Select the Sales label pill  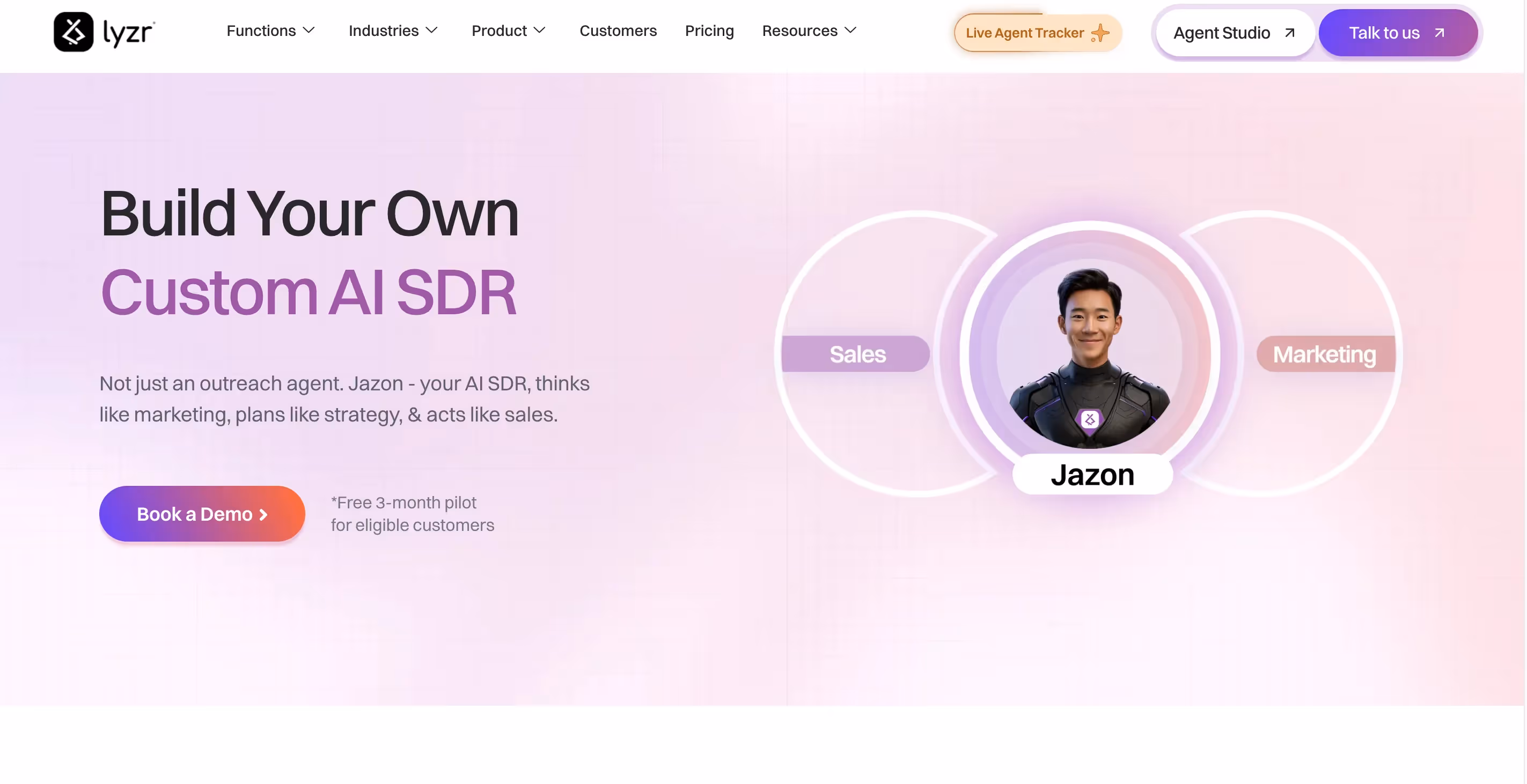856,354
